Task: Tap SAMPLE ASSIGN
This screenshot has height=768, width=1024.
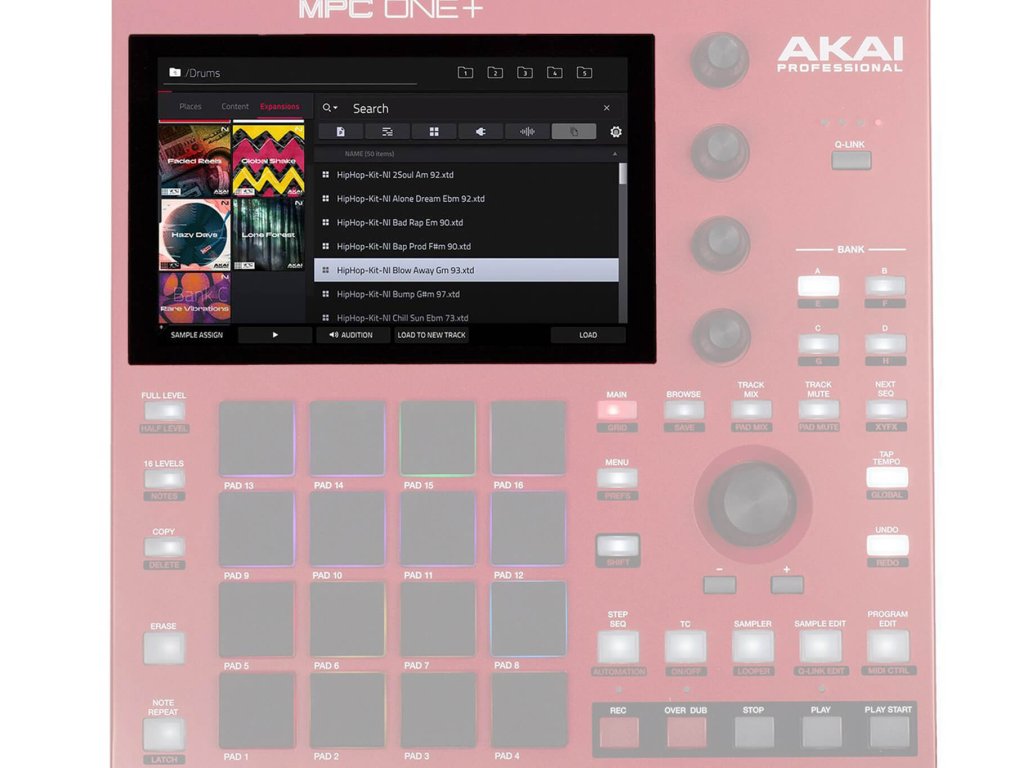Action: pyautogui.click(x=197, y=335)
